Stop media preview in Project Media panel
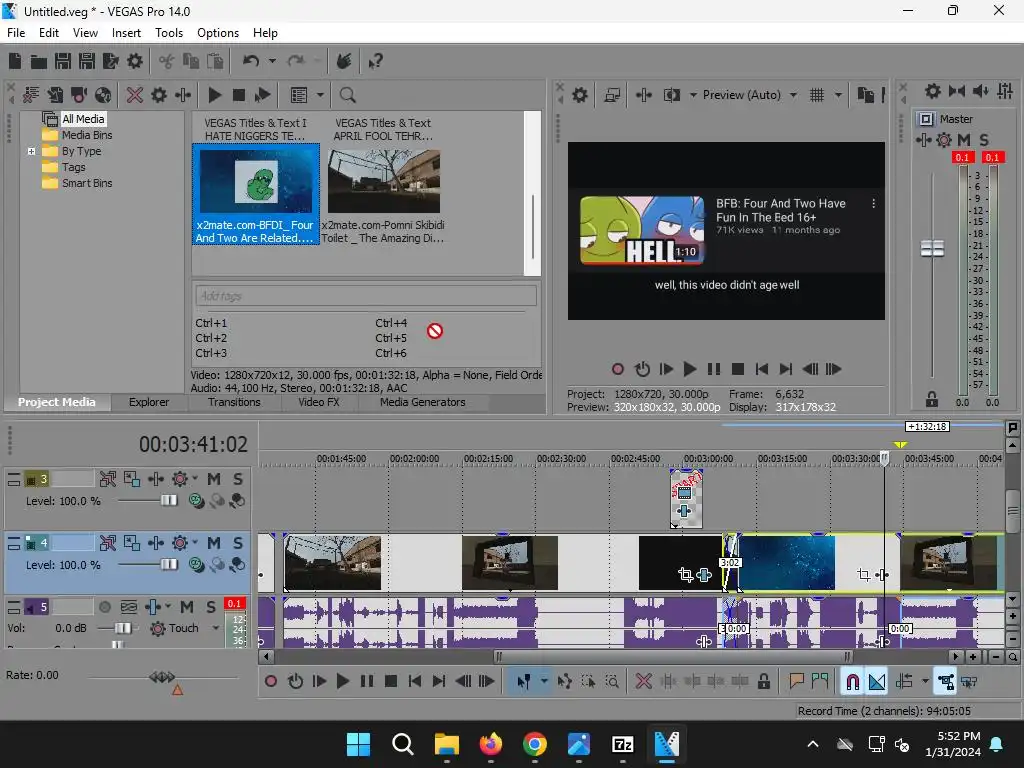The width and height of the screenshot is (1024, 768). click(238, 95)
